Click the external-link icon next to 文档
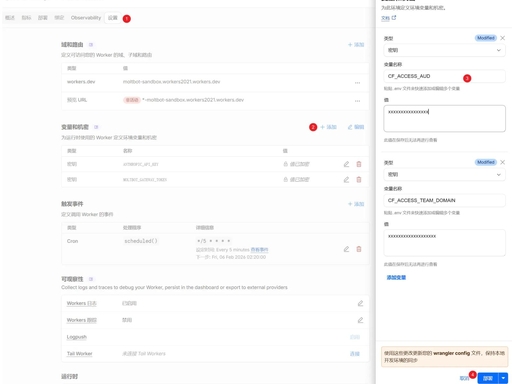The image size is (512, 384). pos(394,18)
